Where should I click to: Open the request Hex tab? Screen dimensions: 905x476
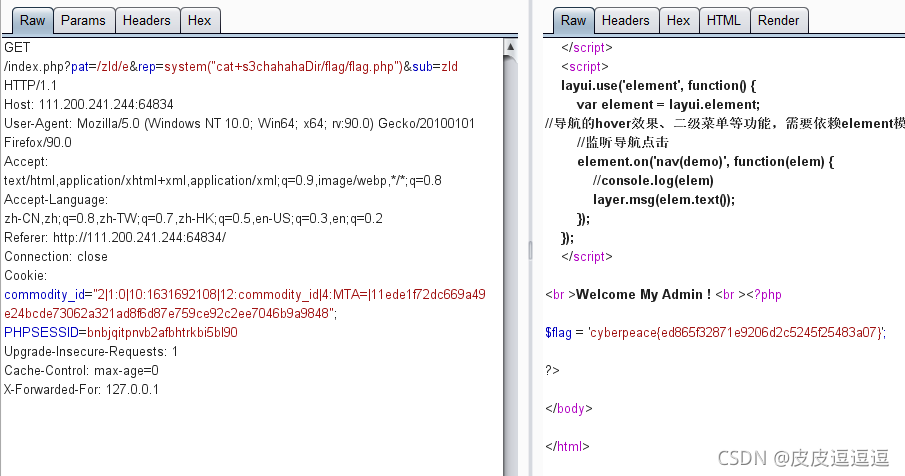coord(199,21)
